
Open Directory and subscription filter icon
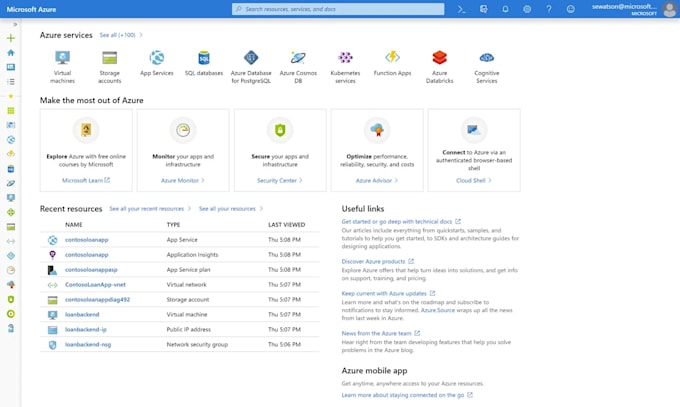tap(484, 9)
